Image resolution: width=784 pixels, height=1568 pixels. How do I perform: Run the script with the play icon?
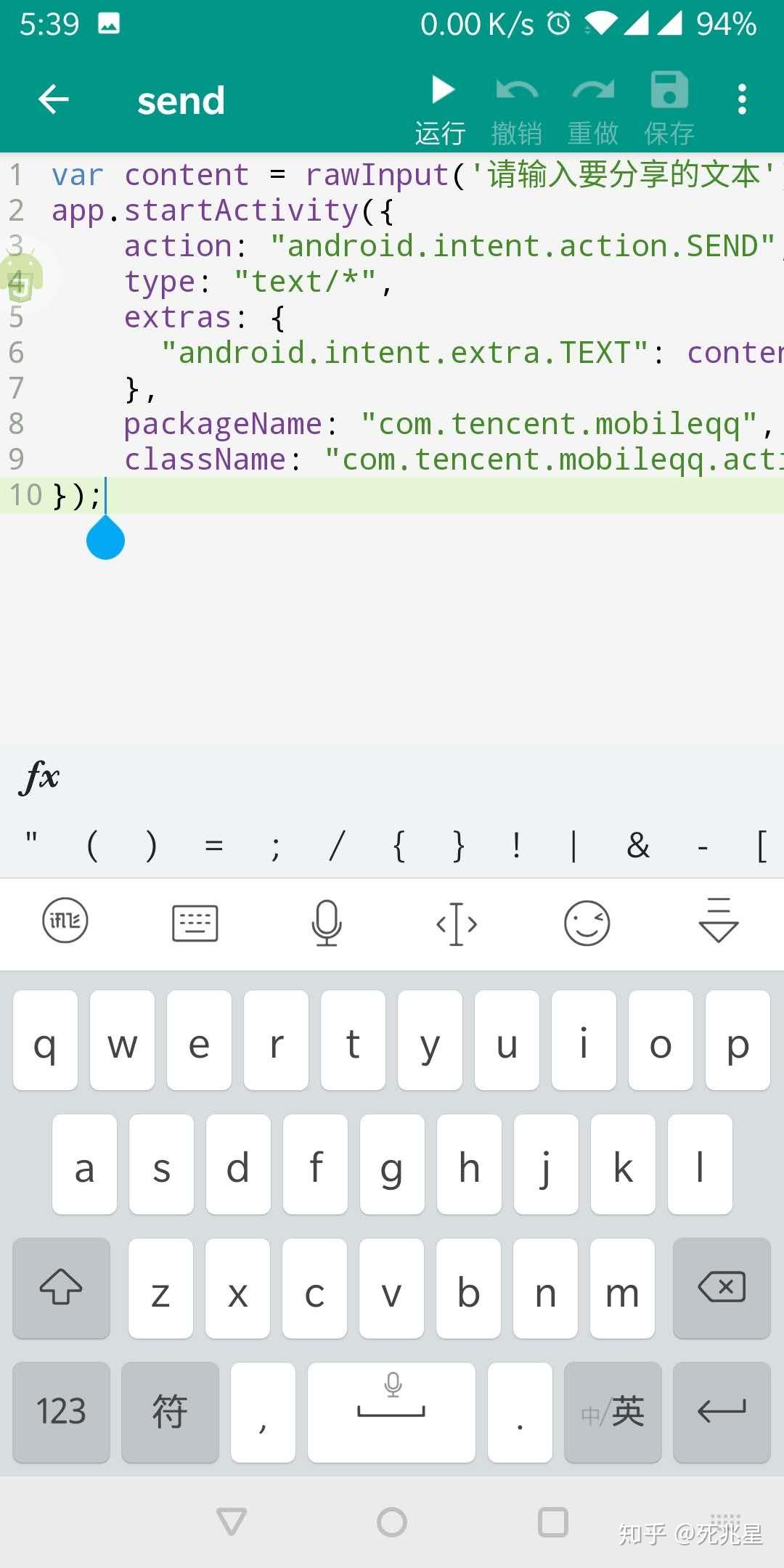pyautogui.click(x=442, y=90)
